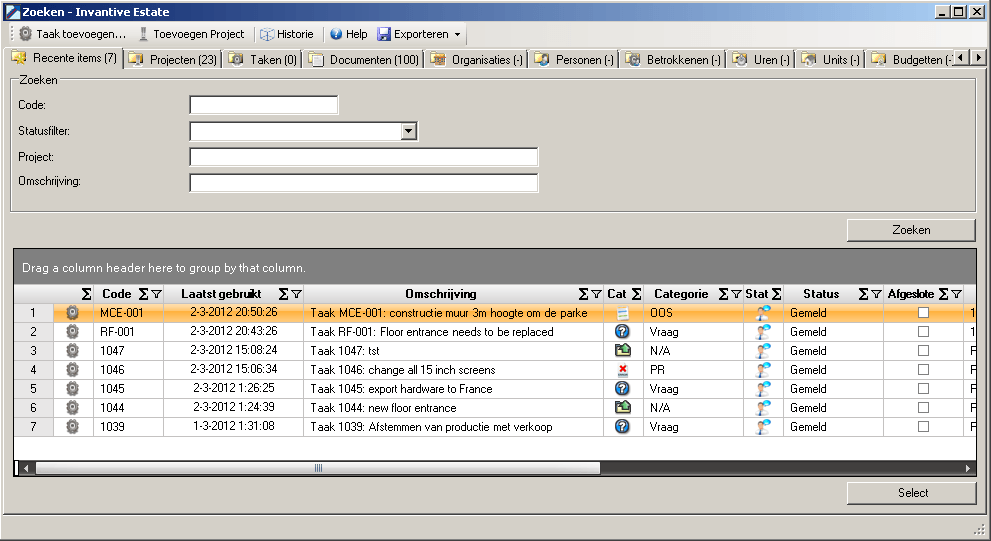Click the status person icon in row 1039

(x=763, y=426)
